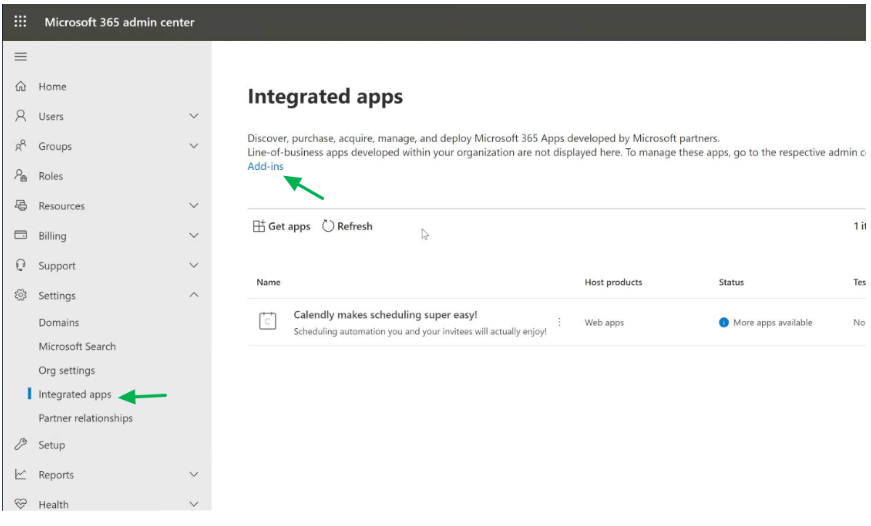
Task: Collapse the Settings section chevron
Action: click(x=194, y=295)
